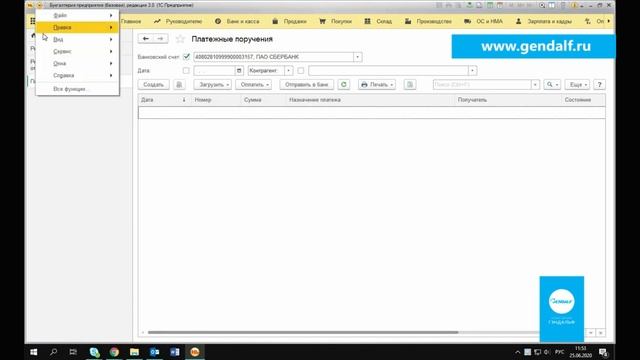Open the calendar icon in the title bar
This screenshot has height=360, width=640.
[x=500, y=5]
